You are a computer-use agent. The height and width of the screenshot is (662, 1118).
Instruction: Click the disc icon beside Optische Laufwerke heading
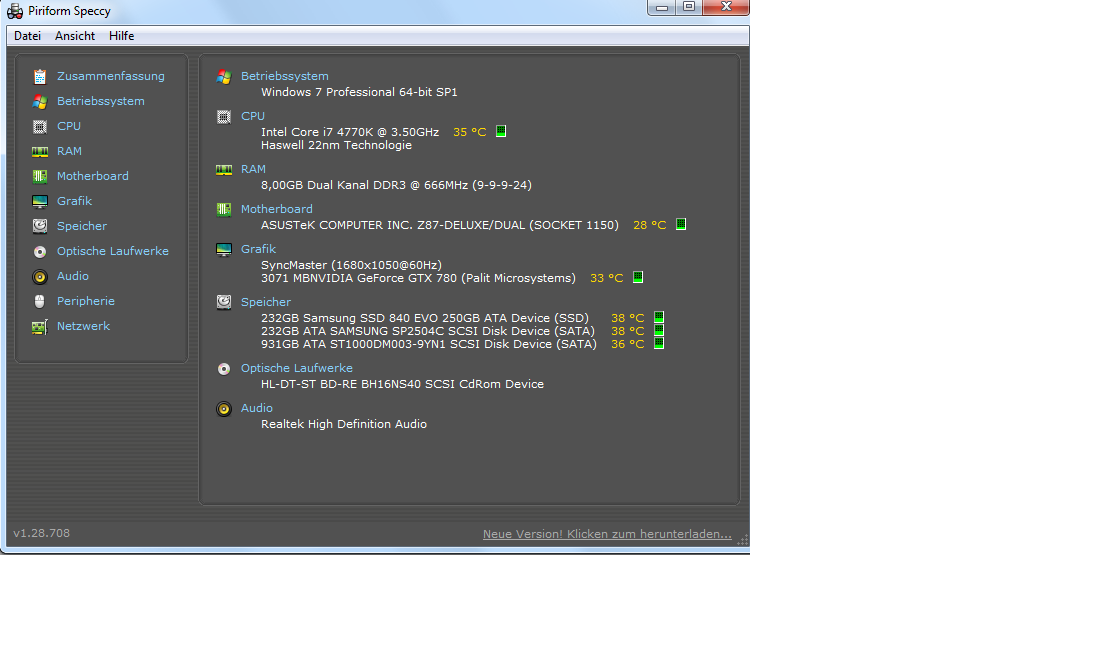[x=224, y=369]
